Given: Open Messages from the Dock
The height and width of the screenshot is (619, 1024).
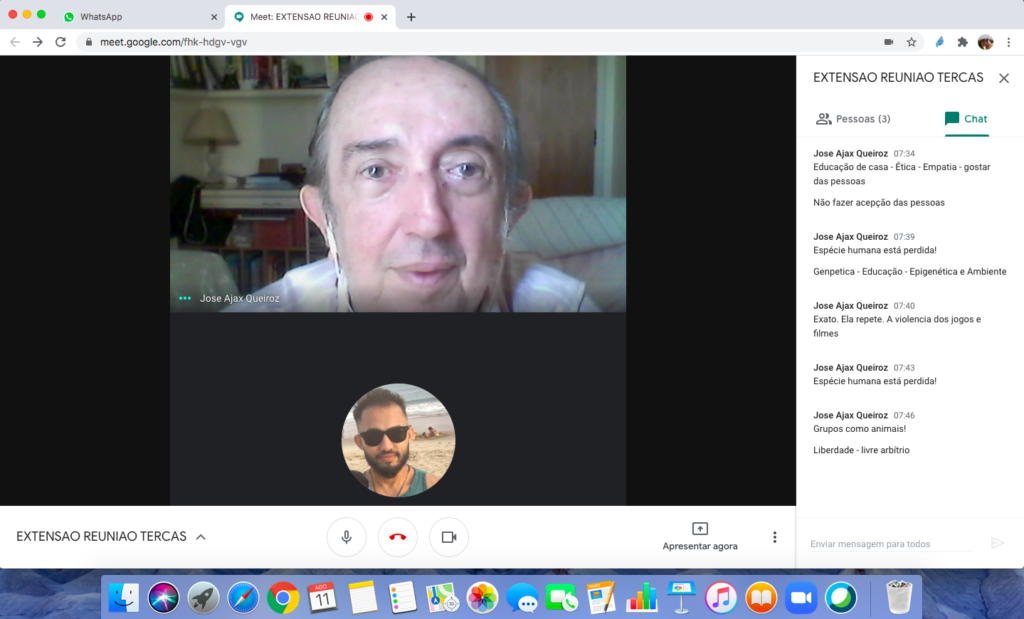Looking at the screenshot, I should (x=522, y=597).
